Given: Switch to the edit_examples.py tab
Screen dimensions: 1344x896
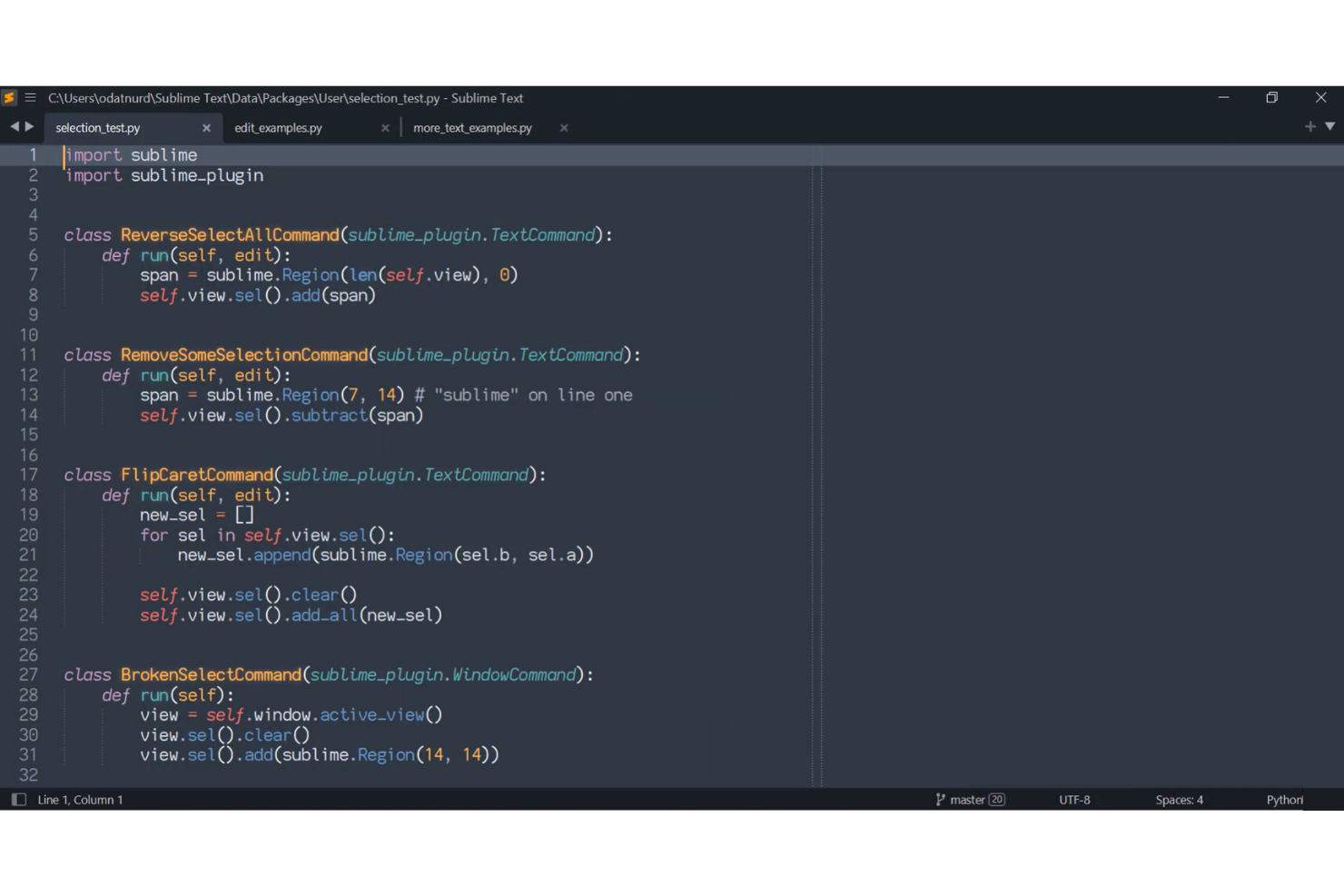Looking at the screenshot, I should point(278,127).
